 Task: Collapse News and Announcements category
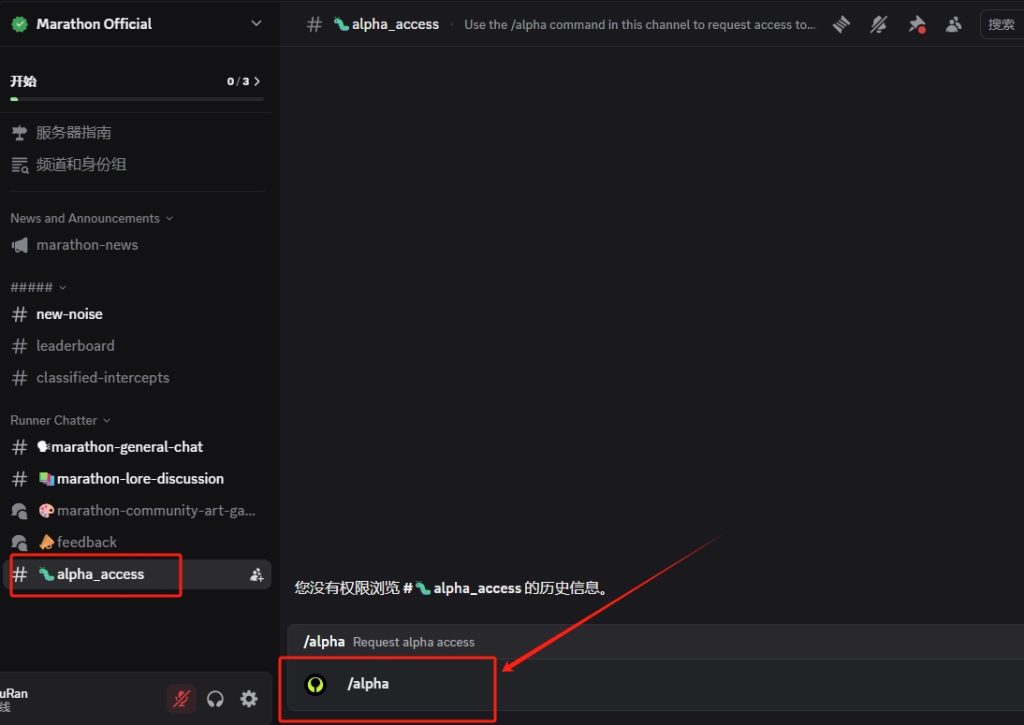(91, 218)
